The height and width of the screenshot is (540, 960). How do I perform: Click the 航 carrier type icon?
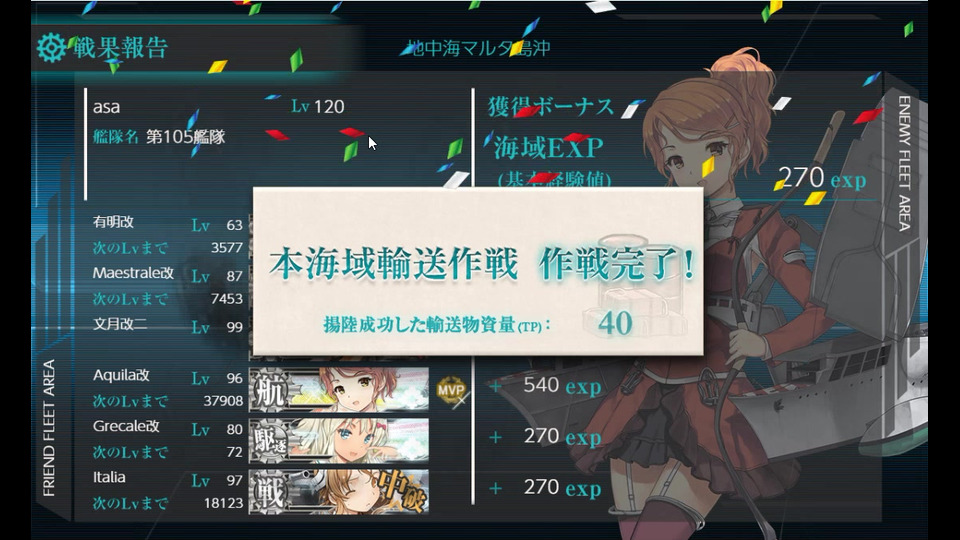click(269, 389)
